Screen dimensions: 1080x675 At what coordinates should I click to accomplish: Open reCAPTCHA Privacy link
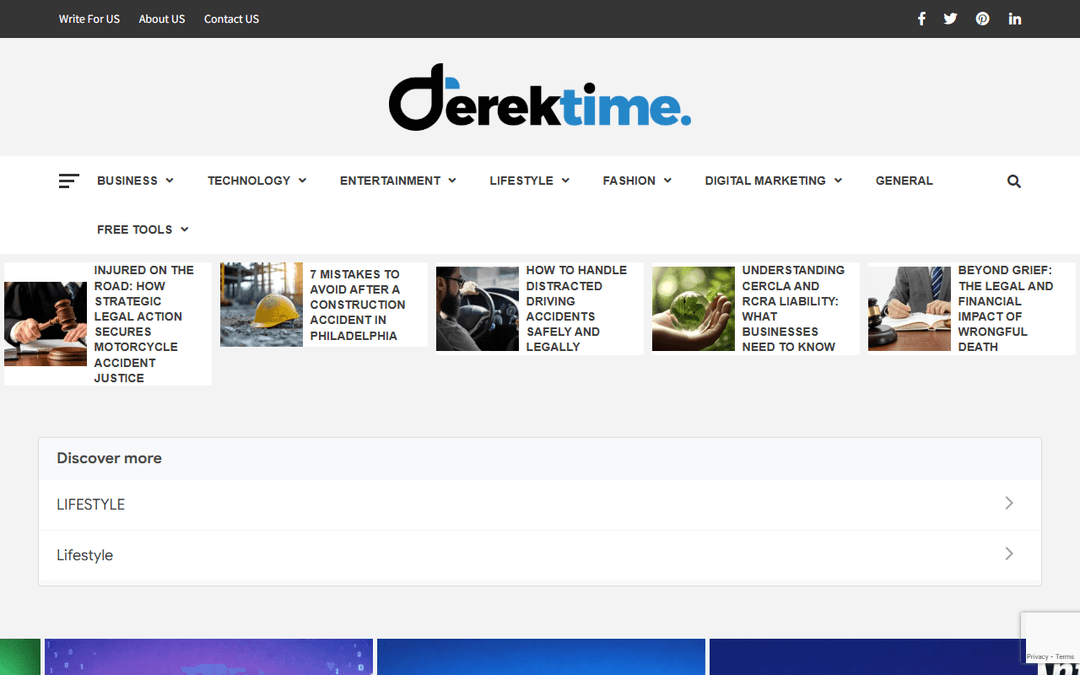pyautogui.click(x=1037, y=657)
